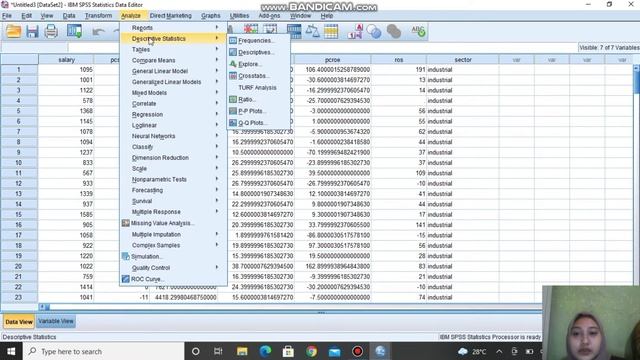640x360 pixels.
Task: Open Dimension Reduction menu entry
Action: [173, 158]
